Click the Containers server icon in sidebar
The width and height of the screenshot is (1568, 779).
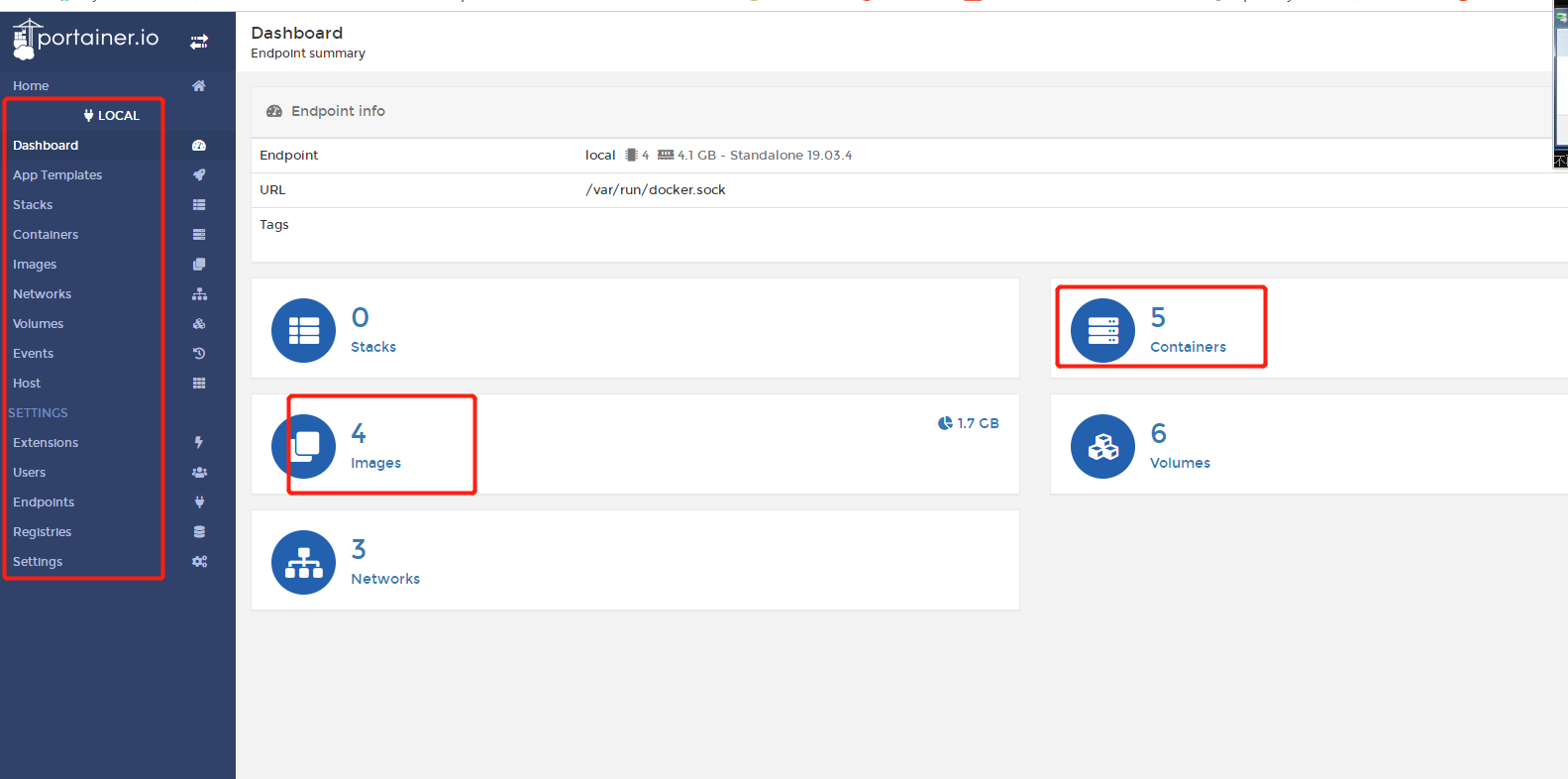199,235
